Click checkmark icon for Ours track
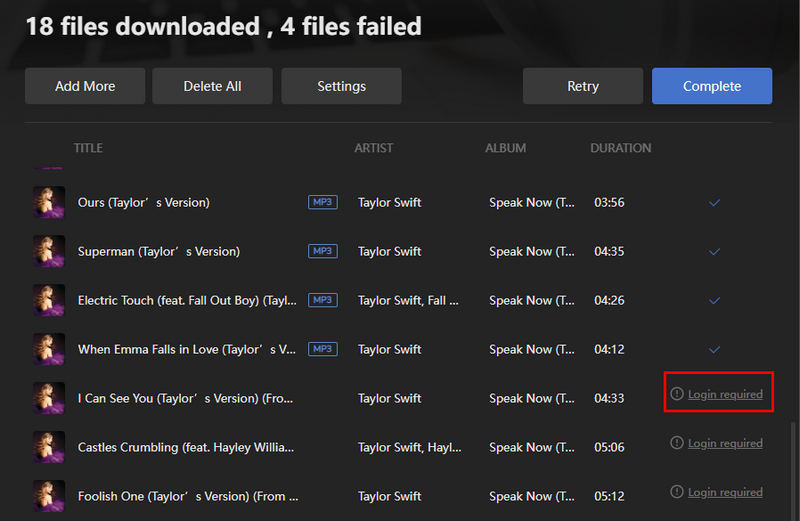The image size is (800, 521). pos(714,203)
